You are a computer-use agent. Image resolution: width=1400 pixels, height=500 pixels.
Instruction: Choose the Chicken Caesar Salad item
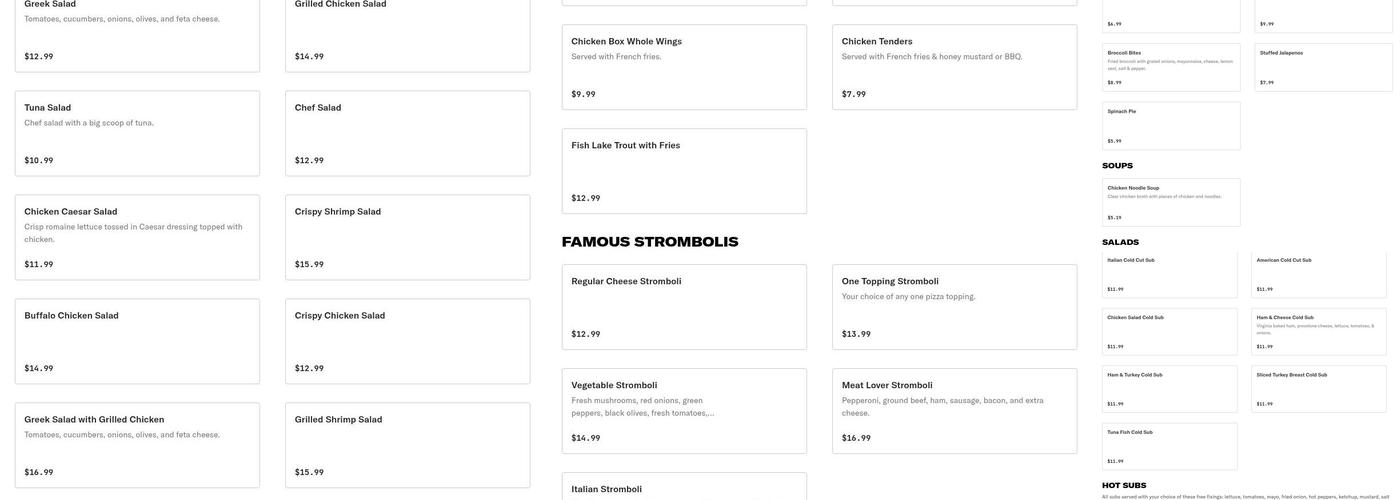pyautogui.click(x=137, y=238)
